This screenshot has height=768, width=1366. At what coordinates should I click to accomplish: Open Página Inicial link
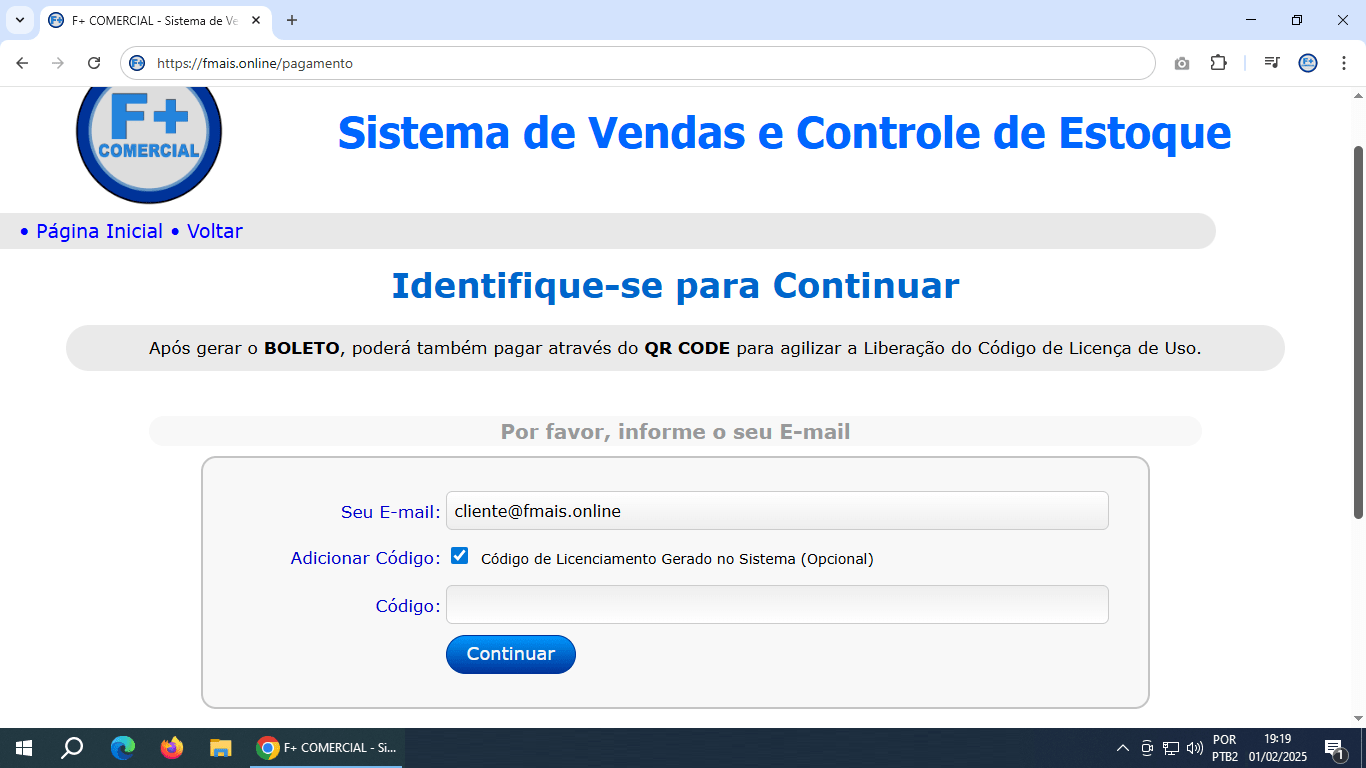[x=98, y=231]
